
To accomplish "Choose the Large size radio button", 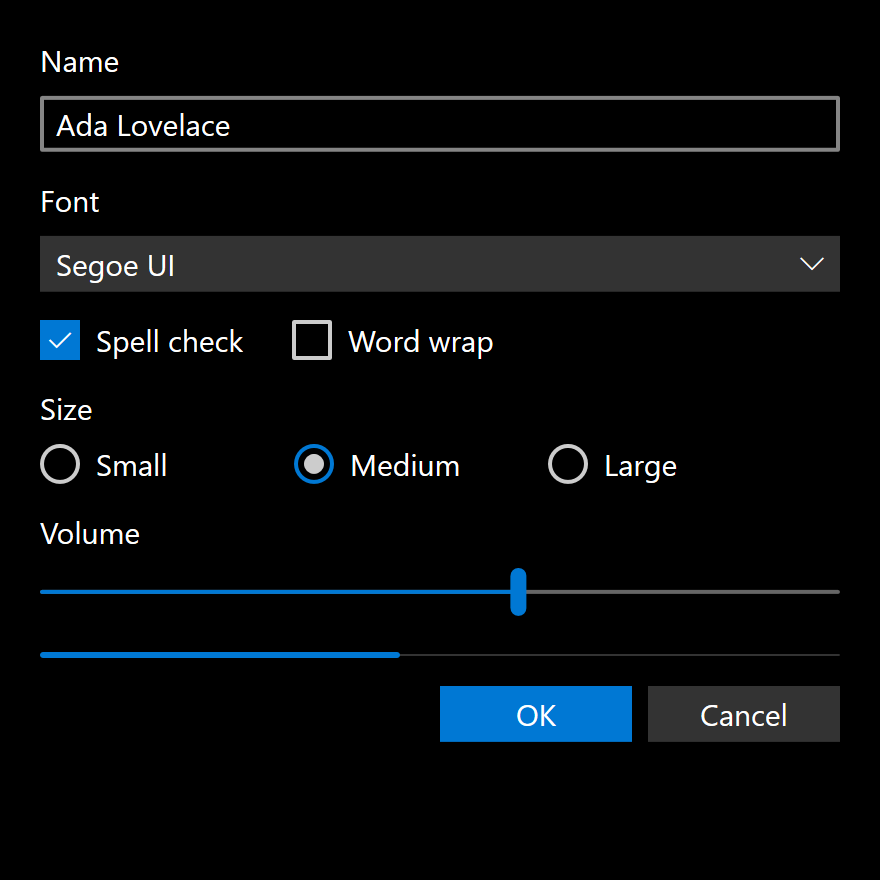I will click(568, 464).
